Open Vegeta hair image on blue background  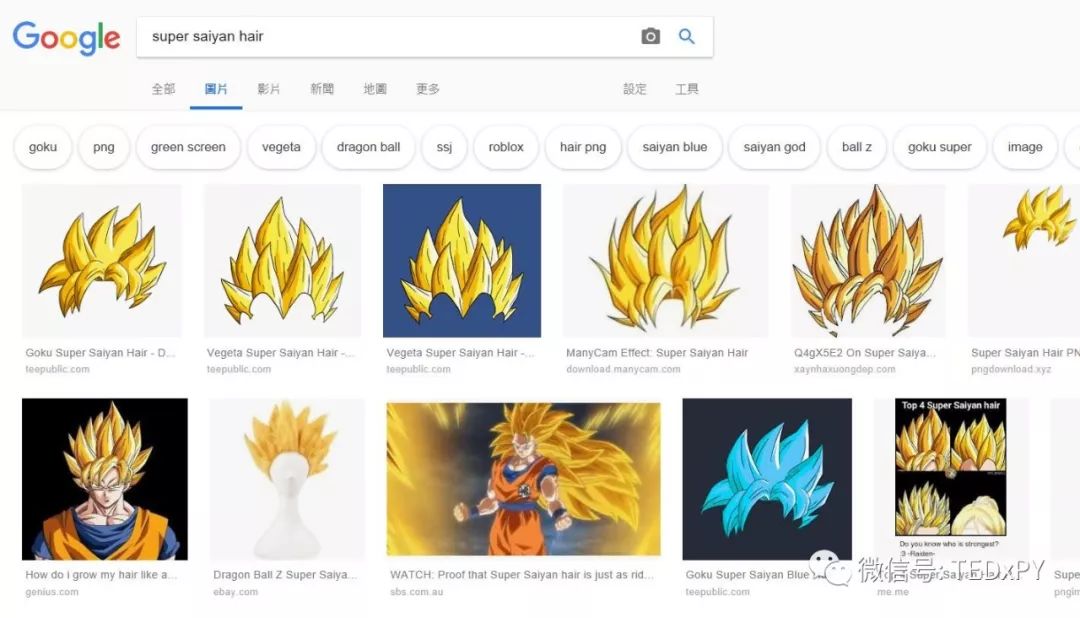click(462, 260)
